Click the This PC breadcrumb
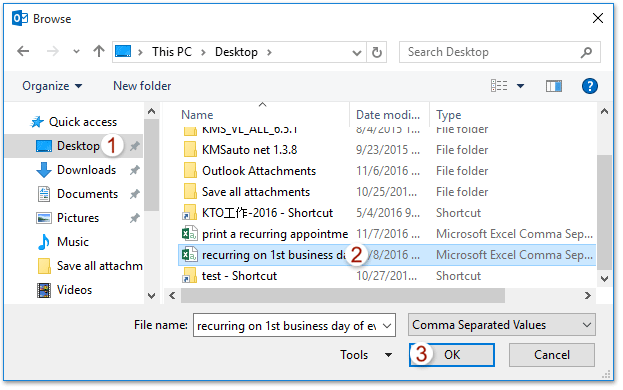Screen dimensions: 623x390 click(x=172, y=52)
